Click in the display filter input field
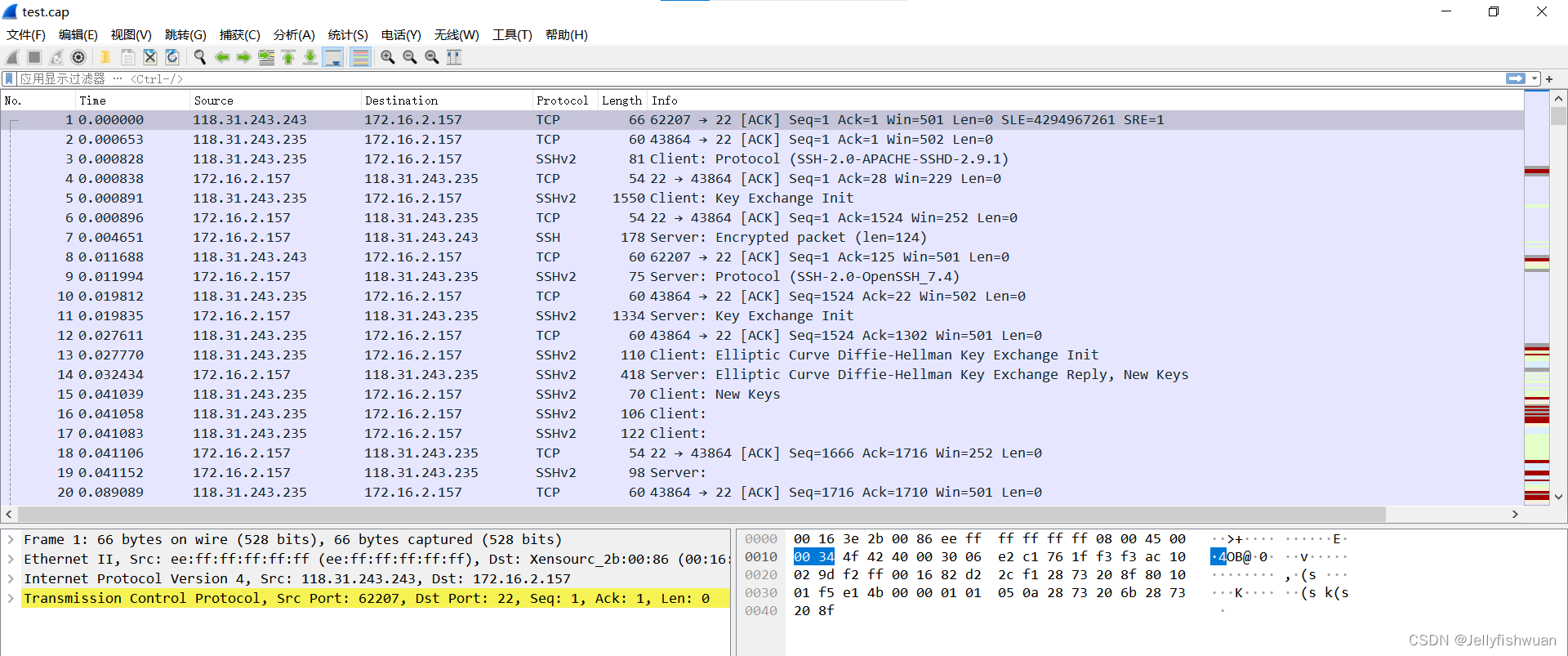The image size is (1568, 656). point(759,78)
